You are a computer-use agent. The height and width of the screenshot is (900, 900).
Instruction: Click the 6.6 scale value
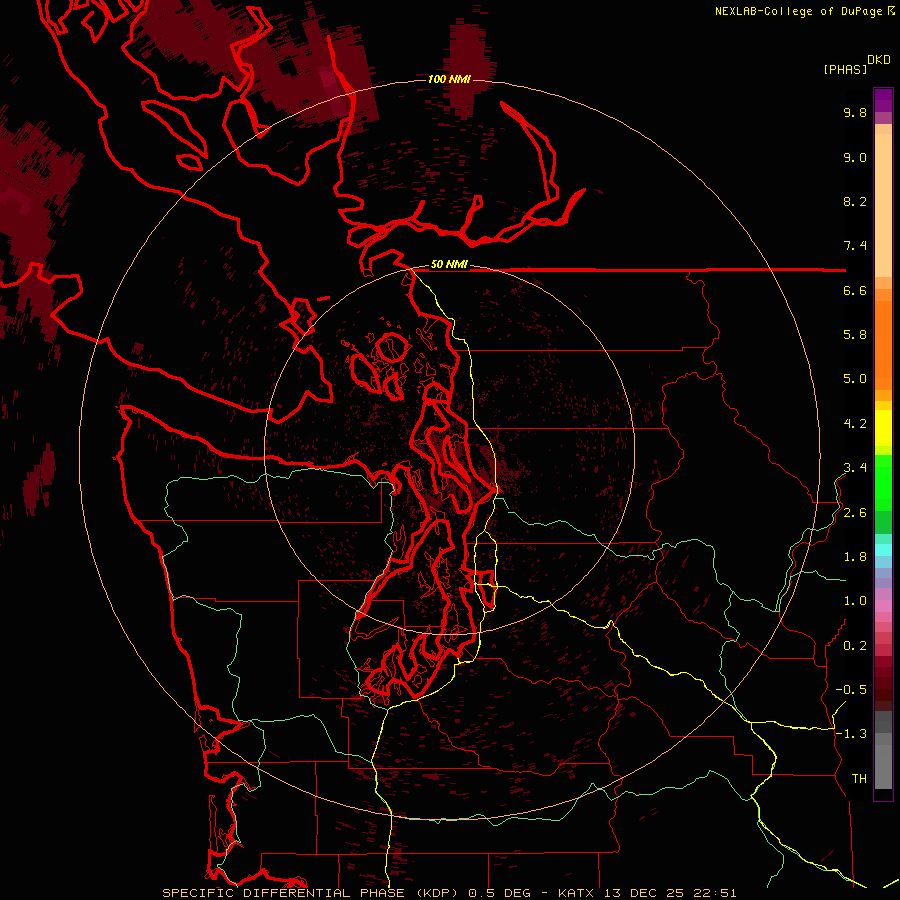(x=855, y=290)
